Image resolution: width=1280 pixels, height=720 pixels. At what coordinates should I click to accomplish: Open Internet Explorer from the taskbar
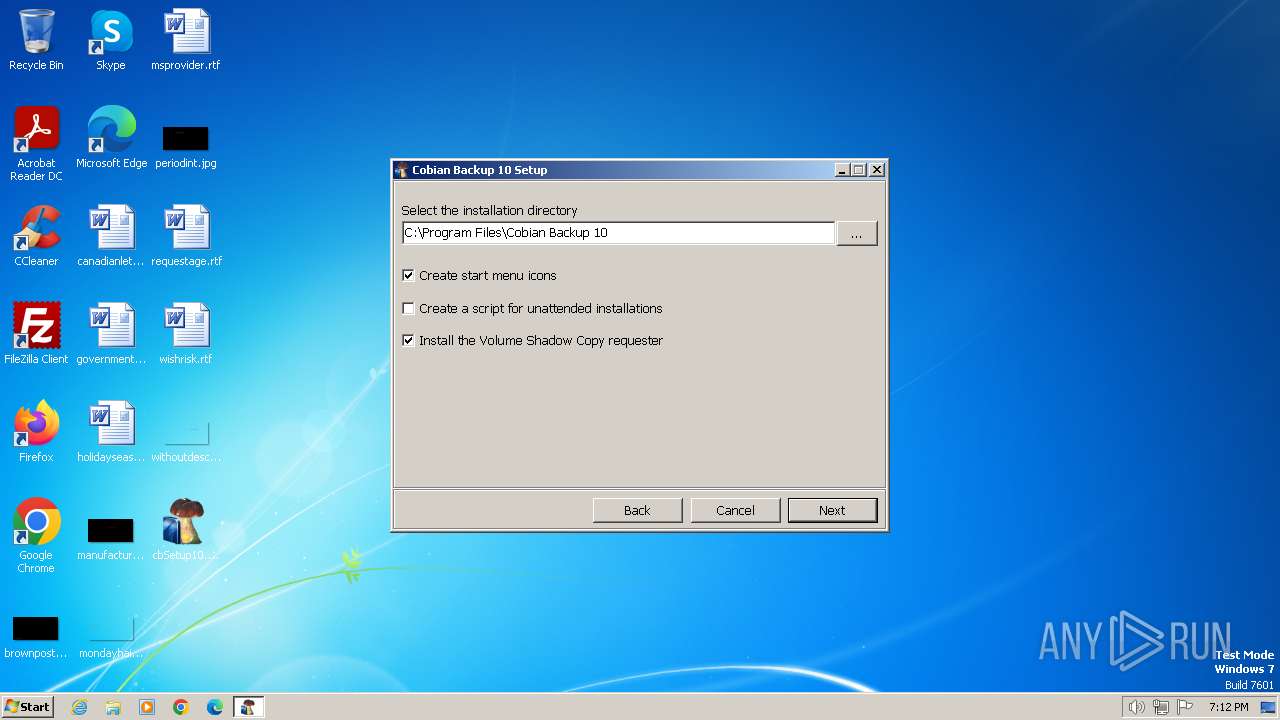coord(80,707)
